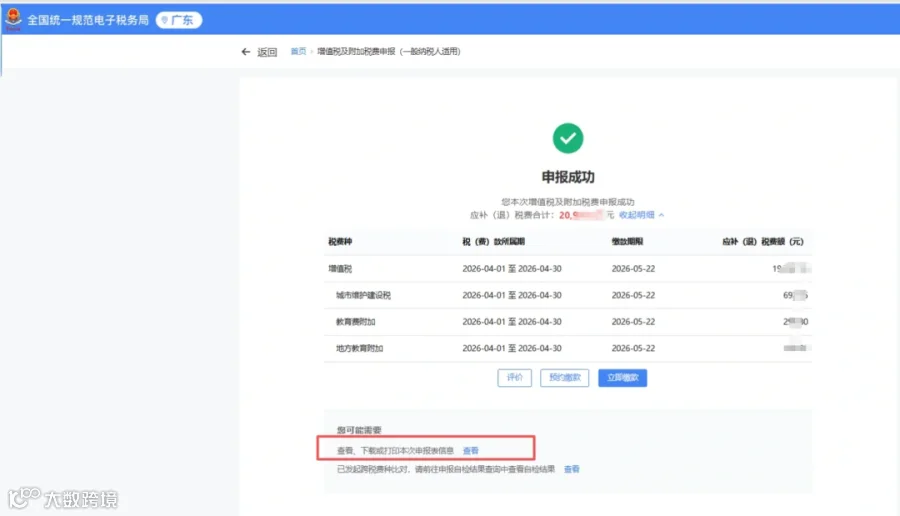900x516 pixels.
Task: Click the 教育费附加 row label
Action: click(x=355, y=321)
